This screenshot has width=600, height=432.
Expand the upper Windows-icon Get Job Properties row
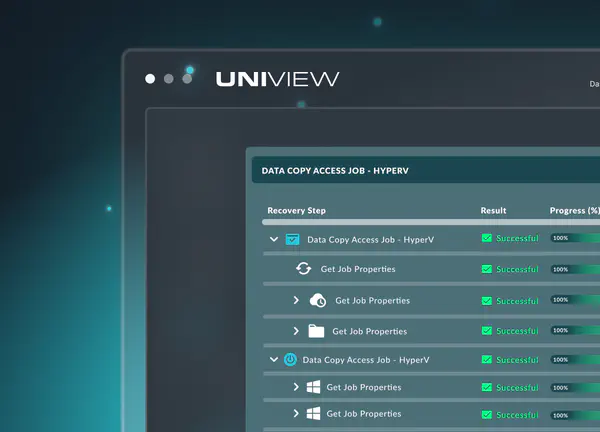(x=296, y=387)
